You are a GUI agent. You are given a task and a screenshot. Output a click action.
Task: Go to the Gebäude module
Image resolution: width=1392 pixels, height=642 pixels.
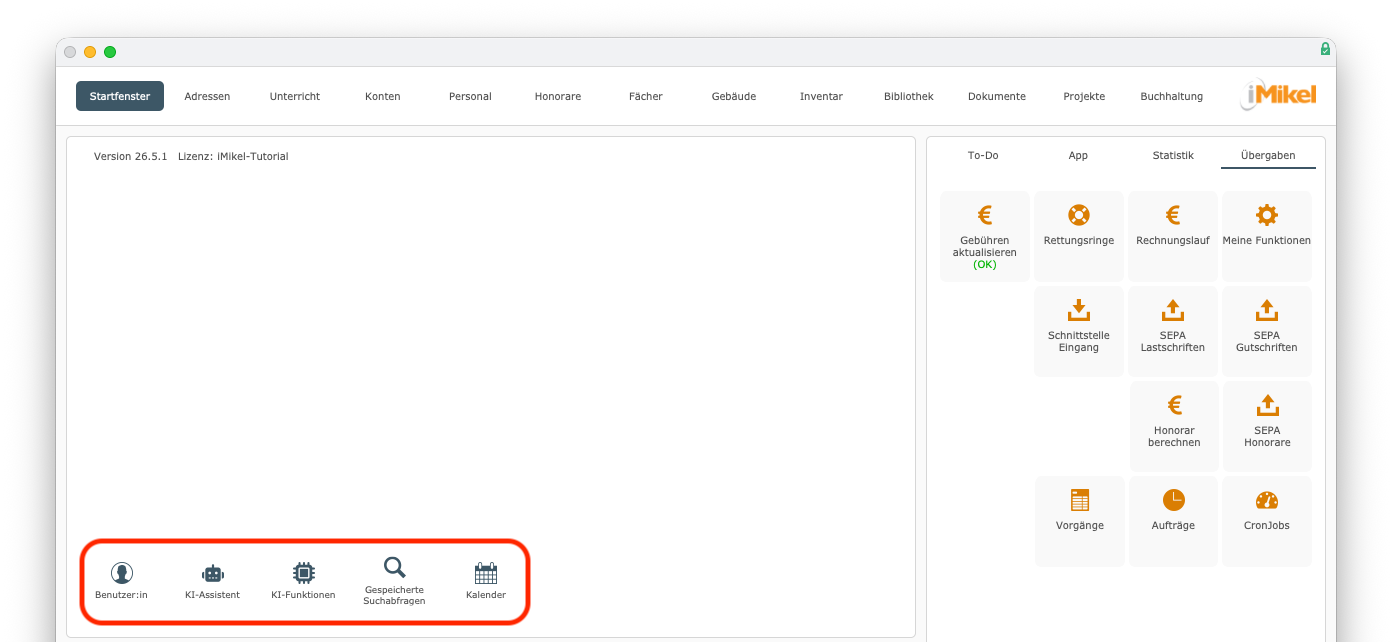coord(734,96)
